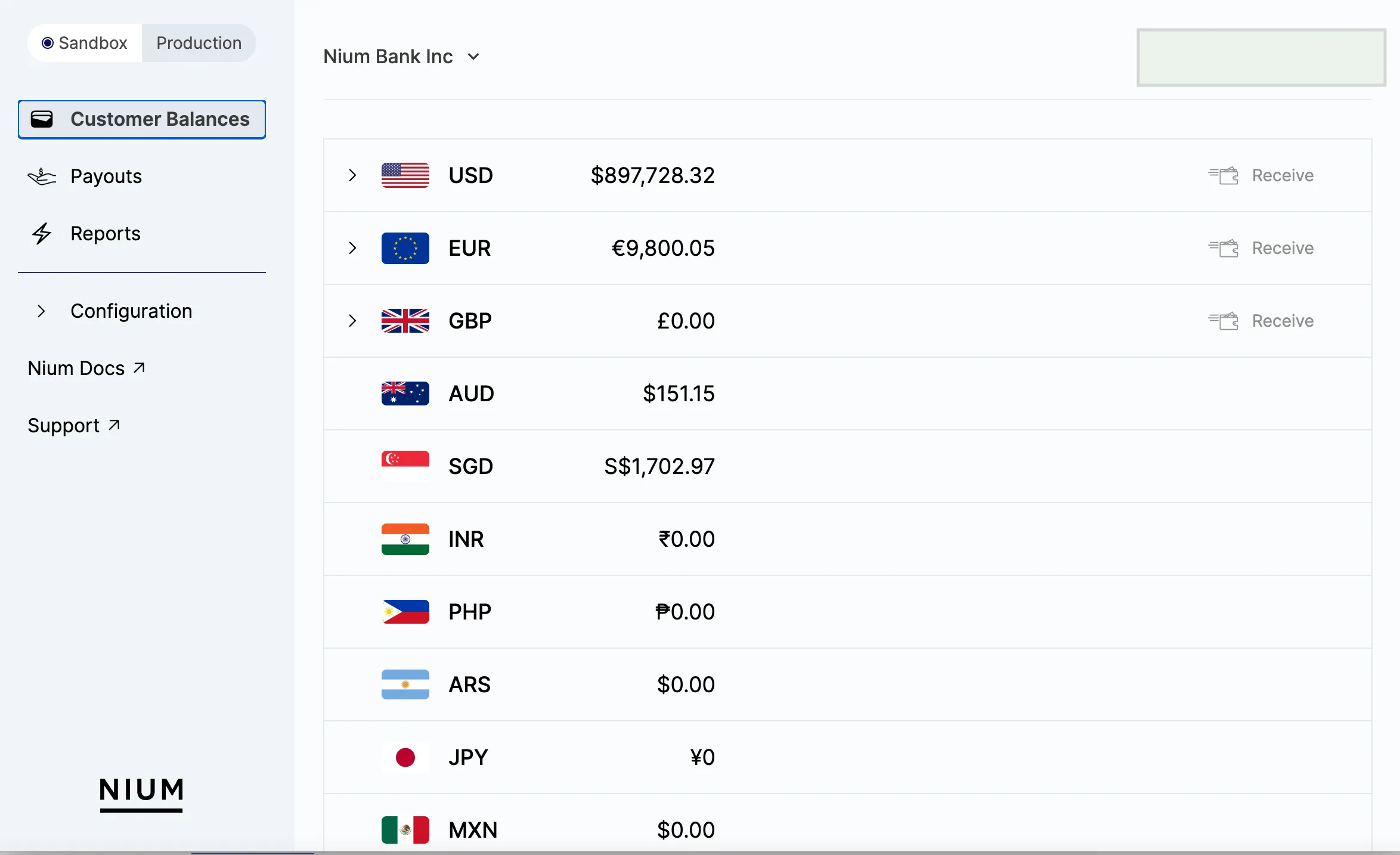Click the Australian flag icon for AUD
1400x855 pixels.
(x=405, y=394)
